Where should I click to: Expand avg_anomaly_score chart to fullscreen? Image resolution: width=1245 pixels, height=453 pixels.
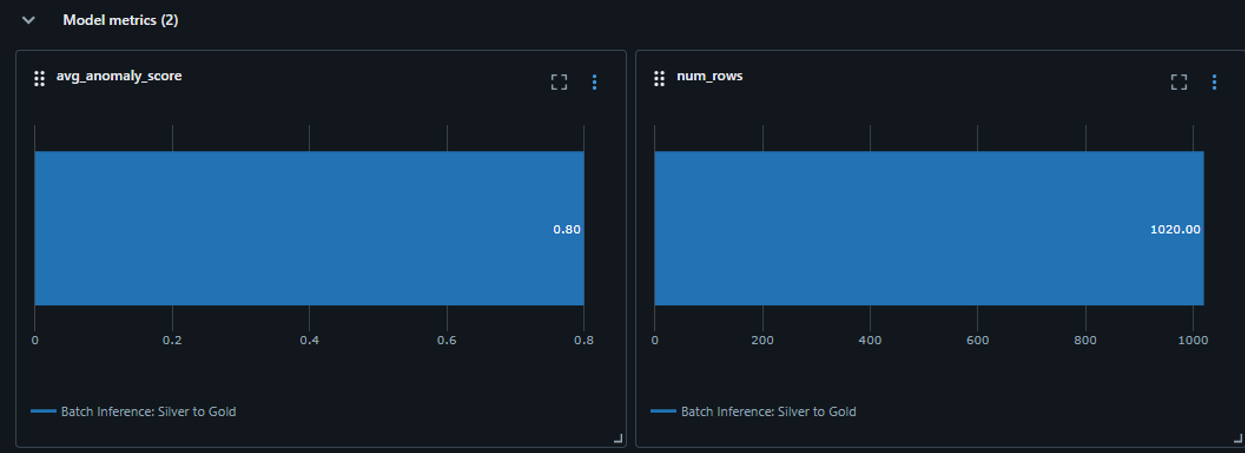coord(559,82)
